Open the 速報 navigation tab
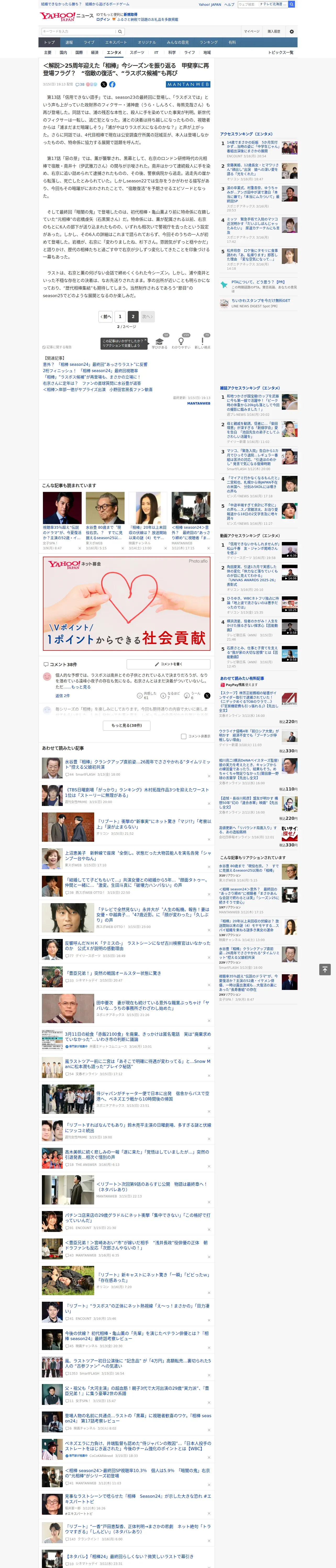The image size is (336, 1568). tap(69, 43)
